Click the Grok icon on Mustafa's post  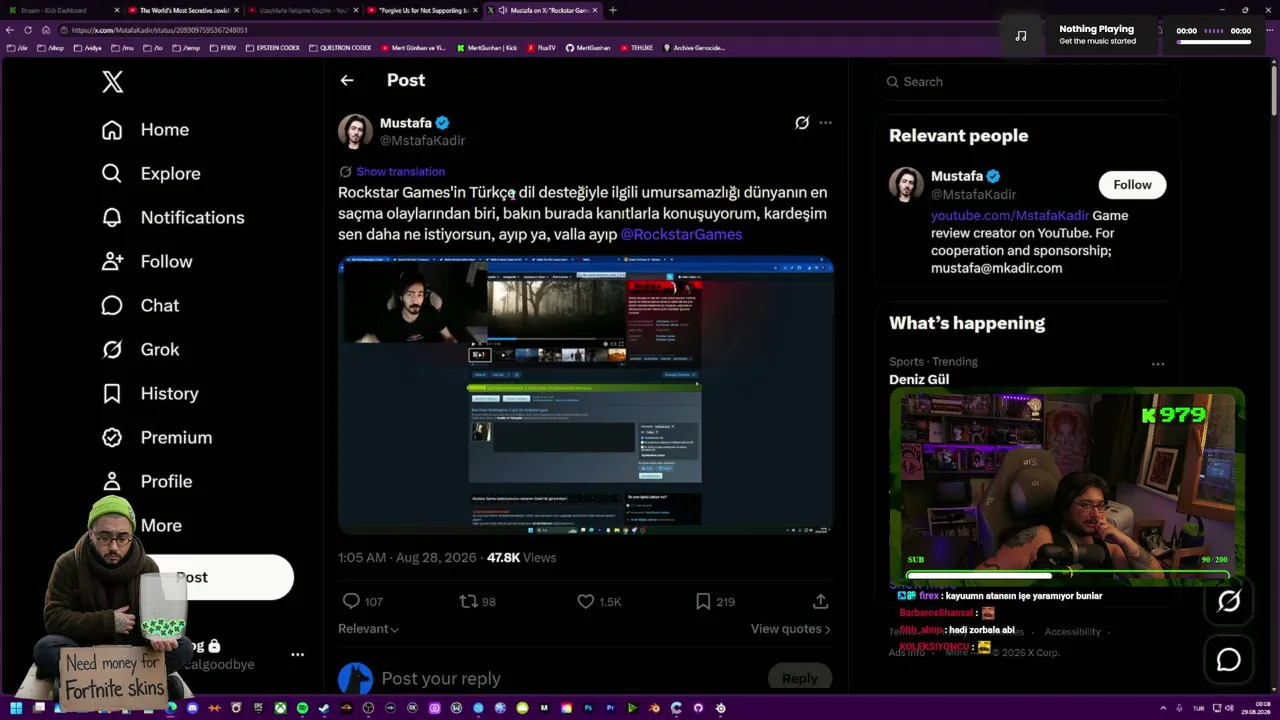point(802,123)
